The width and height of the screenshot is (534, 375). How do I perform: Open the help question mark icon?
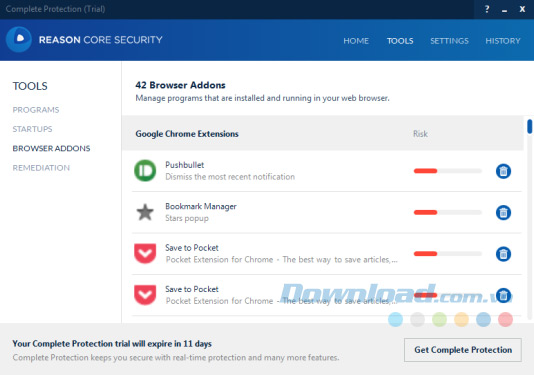487,9
